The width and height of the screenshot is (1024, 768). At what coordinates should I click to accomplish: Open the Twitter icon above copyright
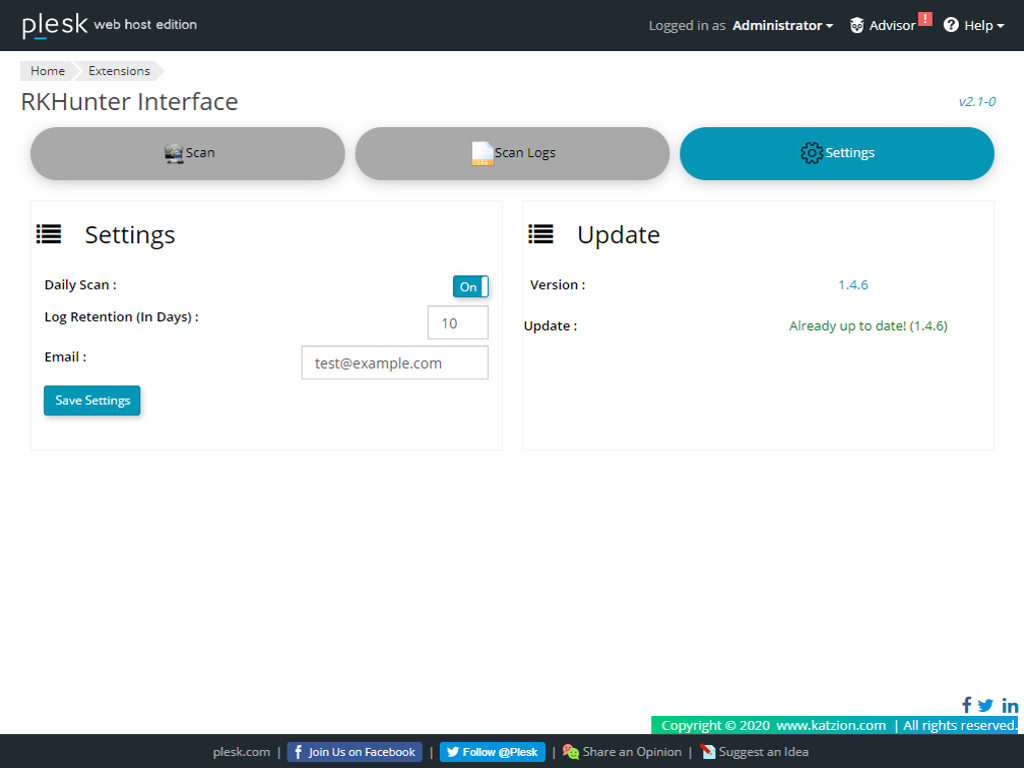tap(985, 705)
